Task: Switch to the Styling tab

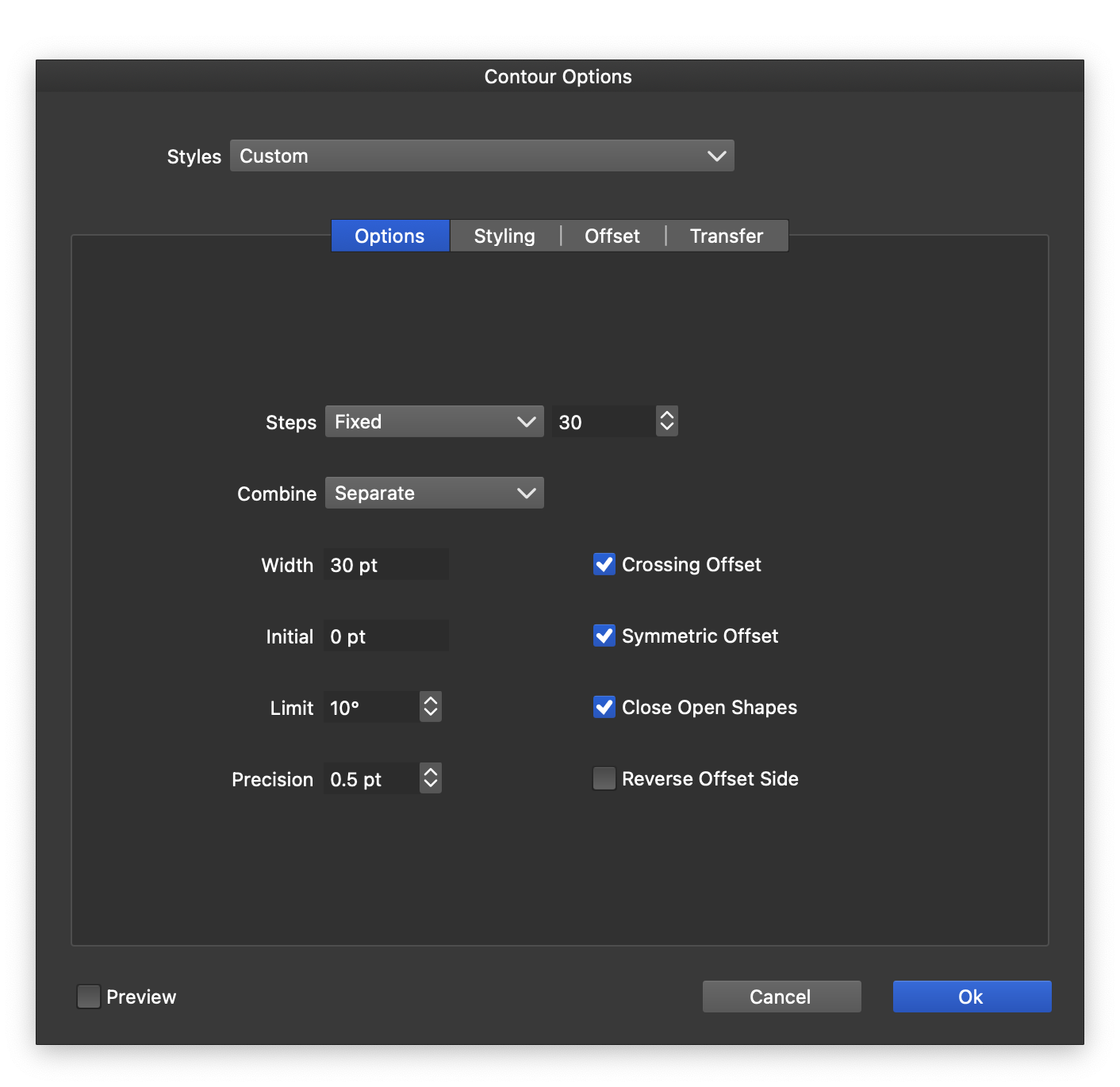Action: [504, 236]
